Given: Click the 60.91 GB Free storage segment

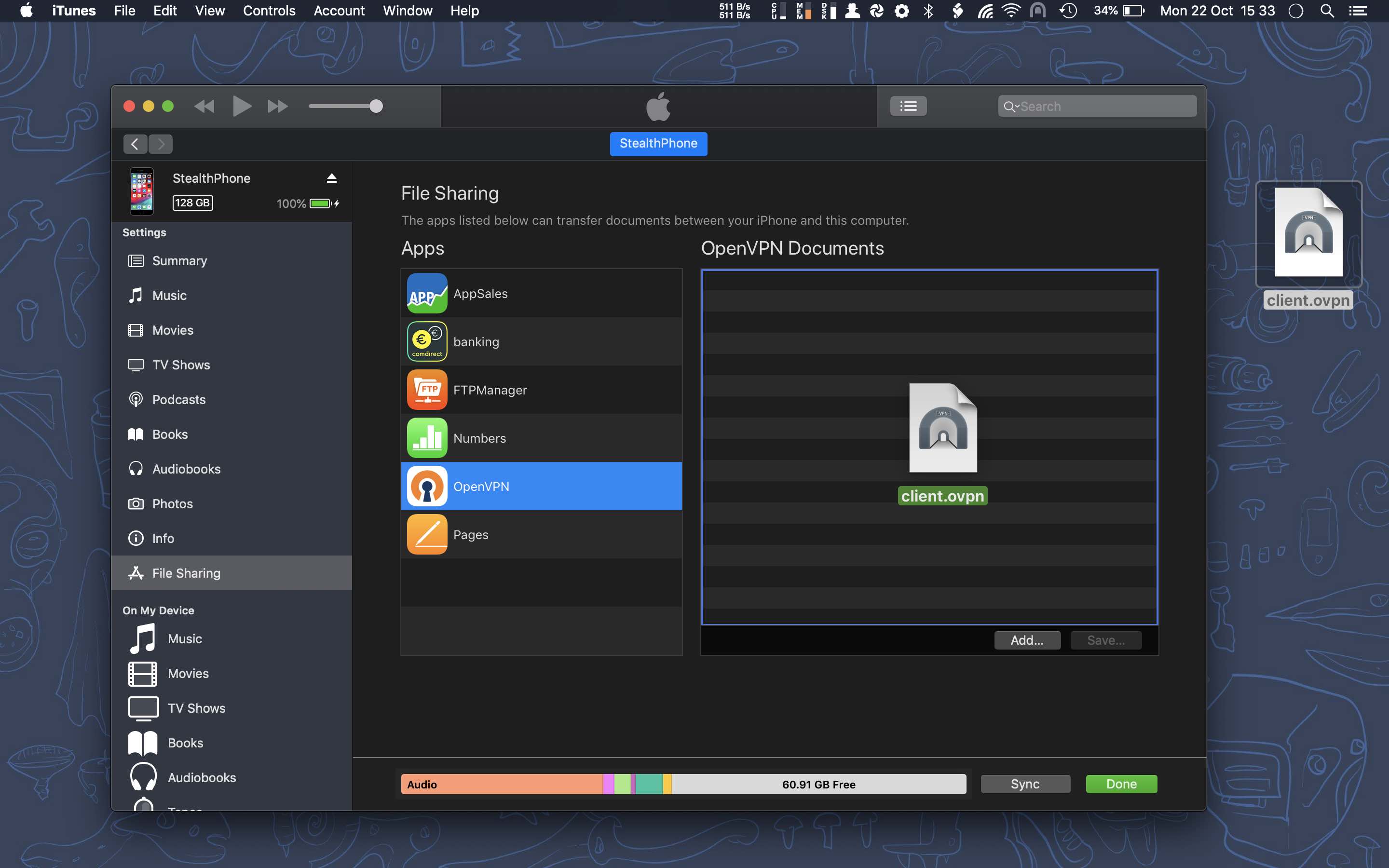Looking at the screenshot, I should coord(818,784).
